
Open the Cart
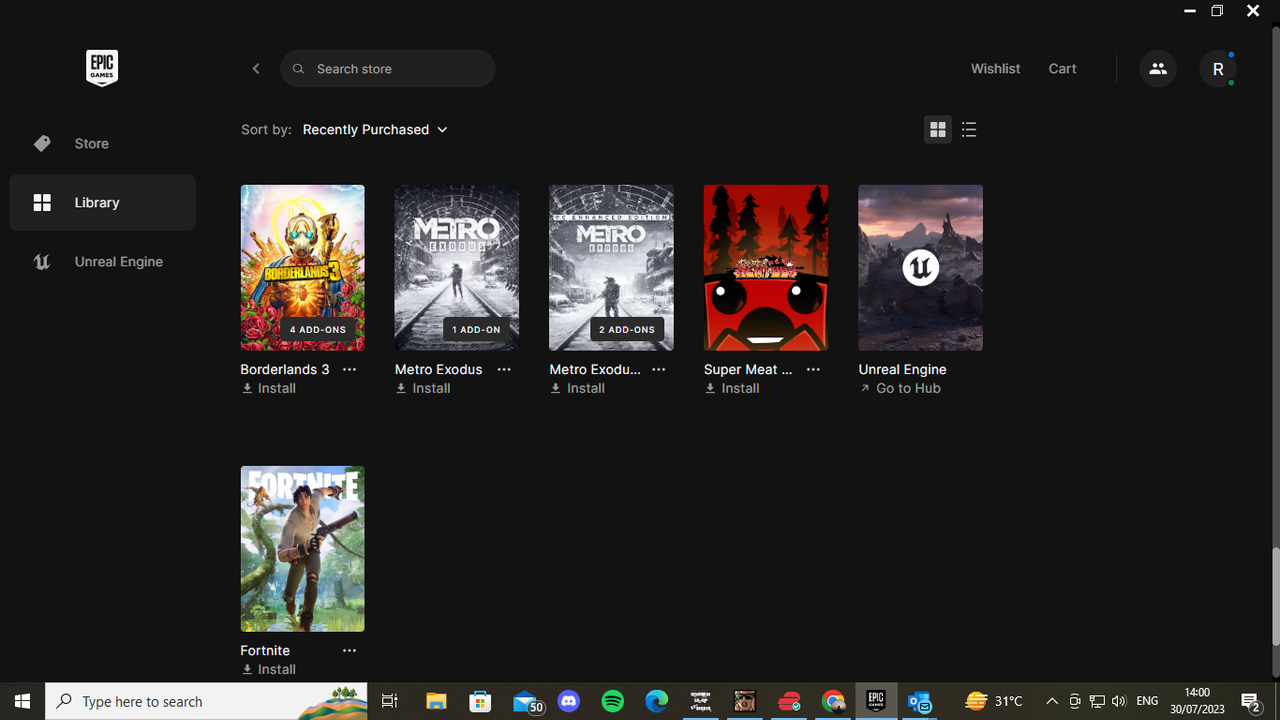(1062, 69)
